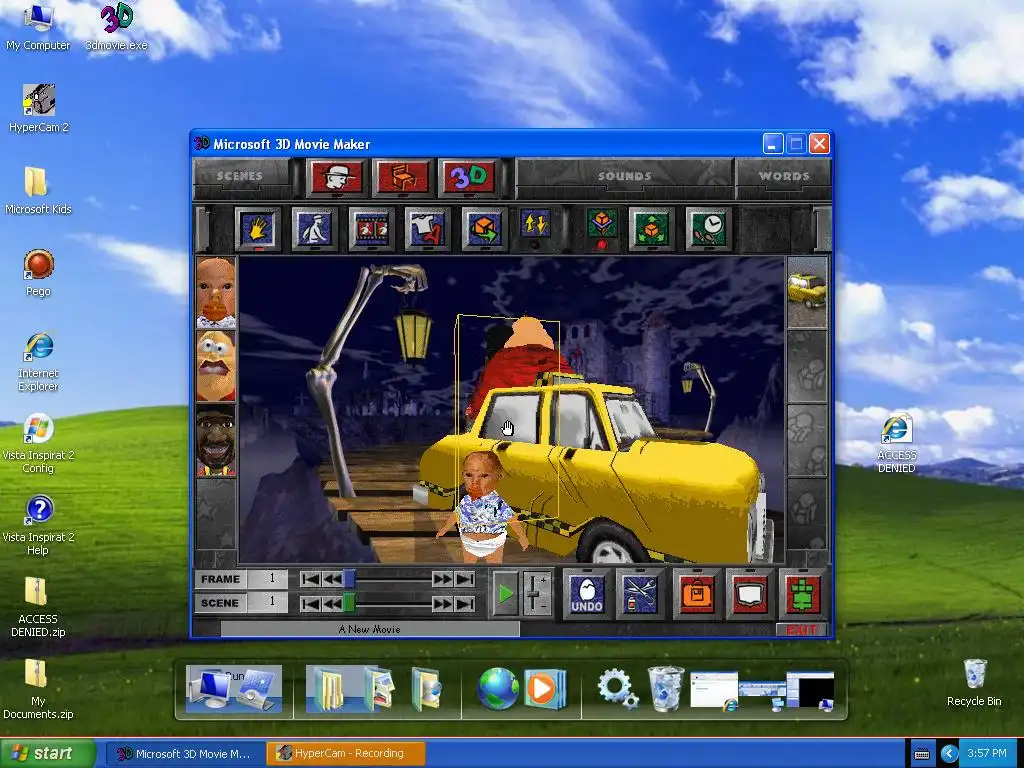
Task: Open the film strip action browser tool
Action: click(x=371, y=229)
